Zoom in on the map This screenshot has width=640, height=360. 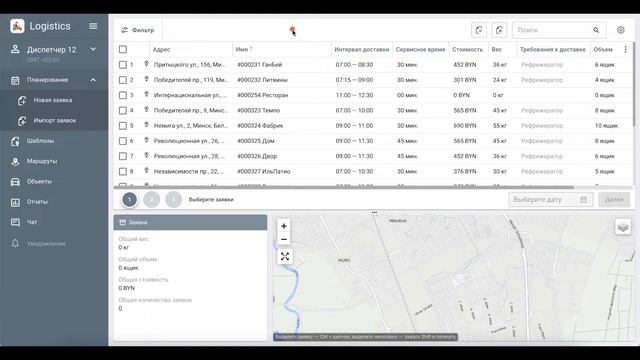click(x=284, y=226)
